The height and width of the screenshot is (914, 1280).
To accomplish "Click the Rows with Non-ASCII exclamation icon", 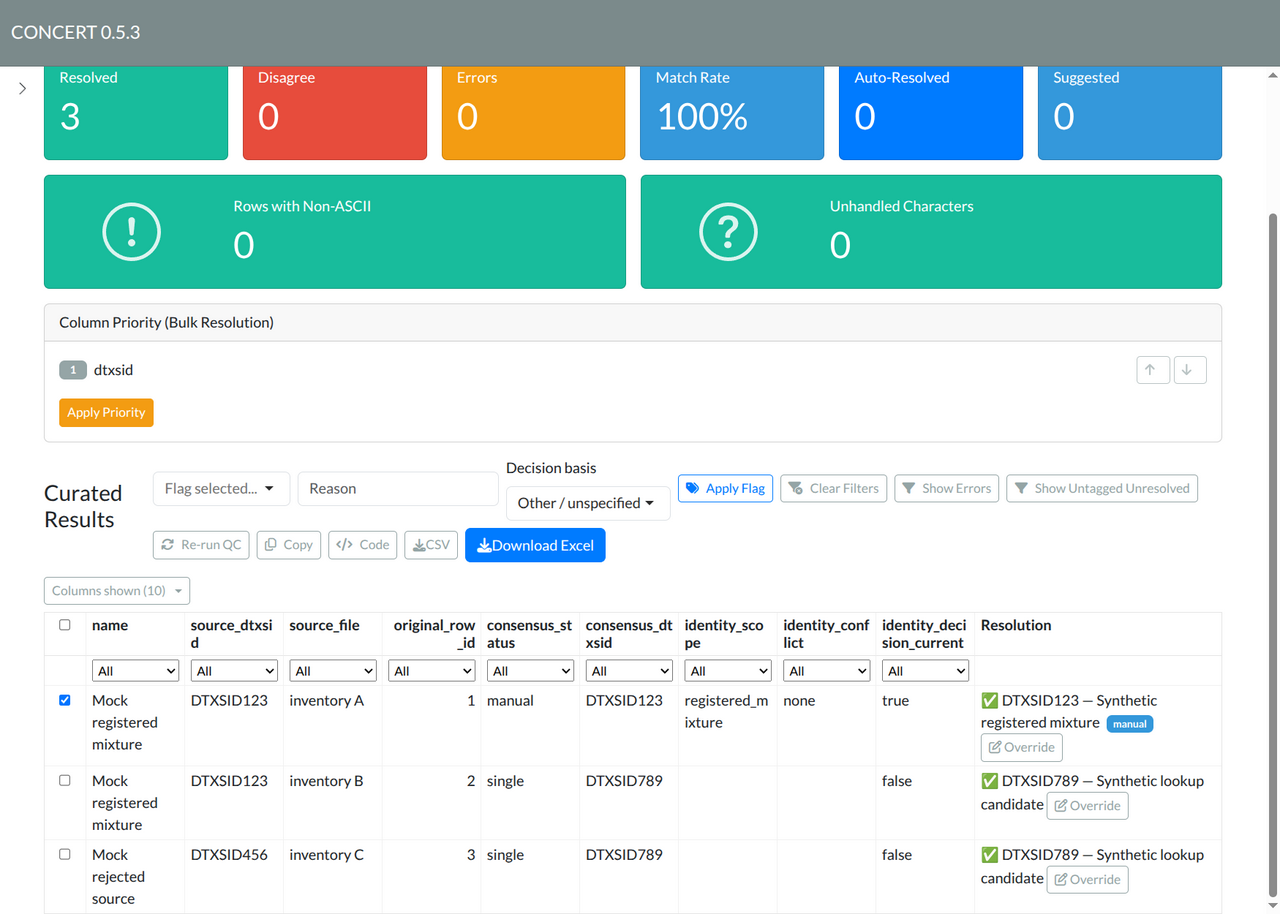I will 131,232.
